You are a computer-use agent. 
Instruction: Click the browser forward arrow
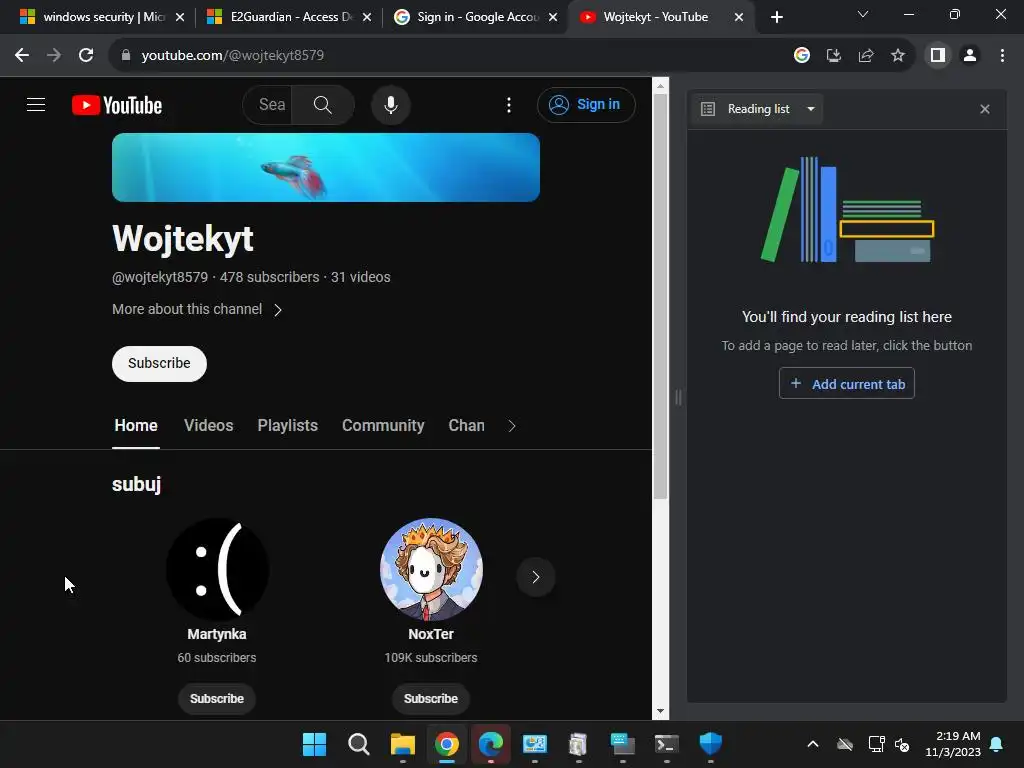click(x=54, y=55)
